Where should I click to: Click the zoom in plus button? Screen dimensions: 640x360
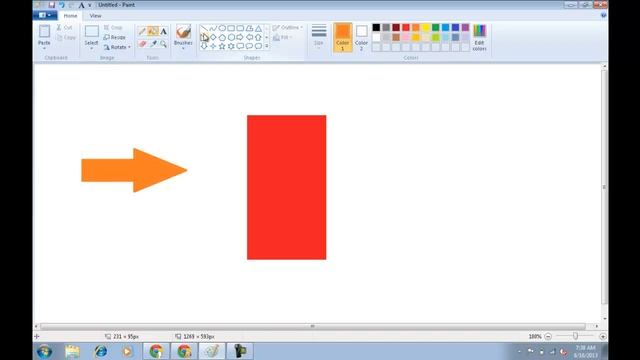coord(602,336)
